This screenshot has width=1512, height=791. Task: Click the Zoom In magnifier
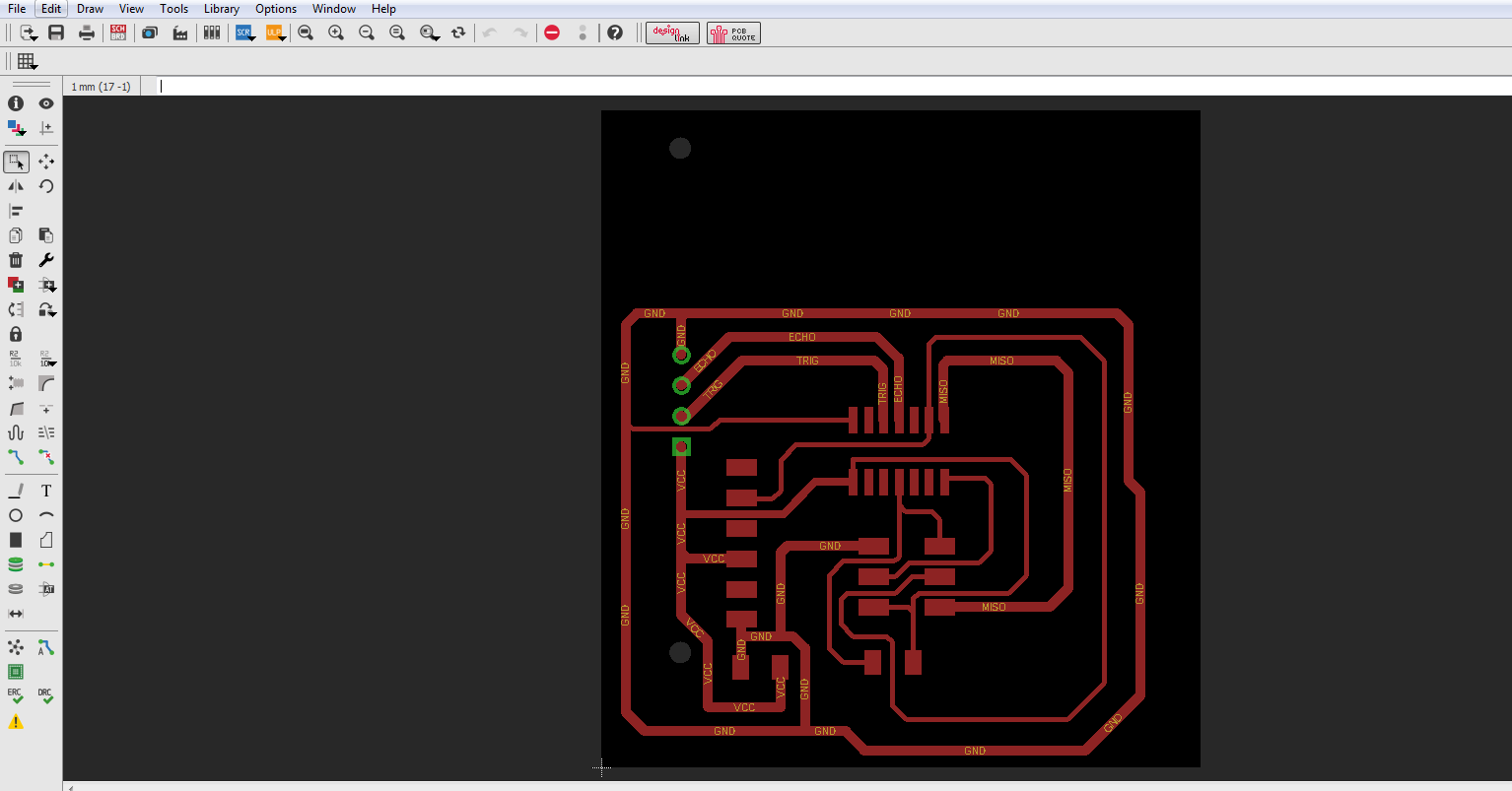pos(336,33)
